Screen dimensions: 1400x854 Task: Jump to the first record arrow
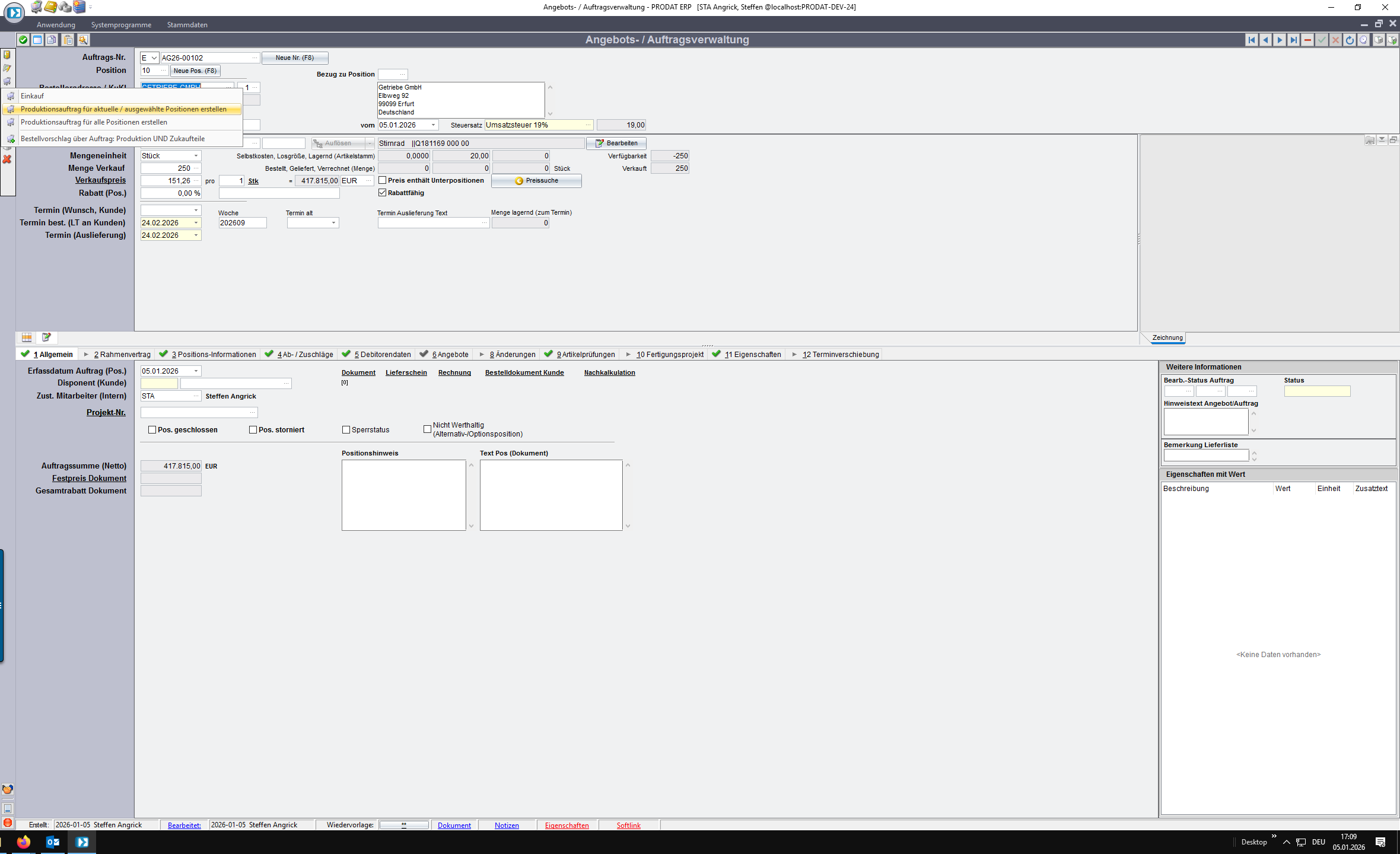[x=1251, y=40]
